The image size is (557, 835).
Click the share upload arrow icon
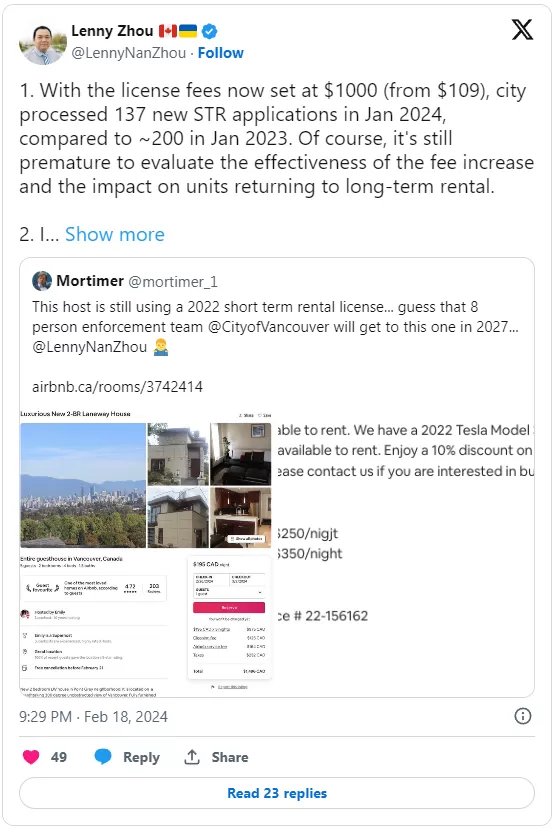[x=192, y=757]
